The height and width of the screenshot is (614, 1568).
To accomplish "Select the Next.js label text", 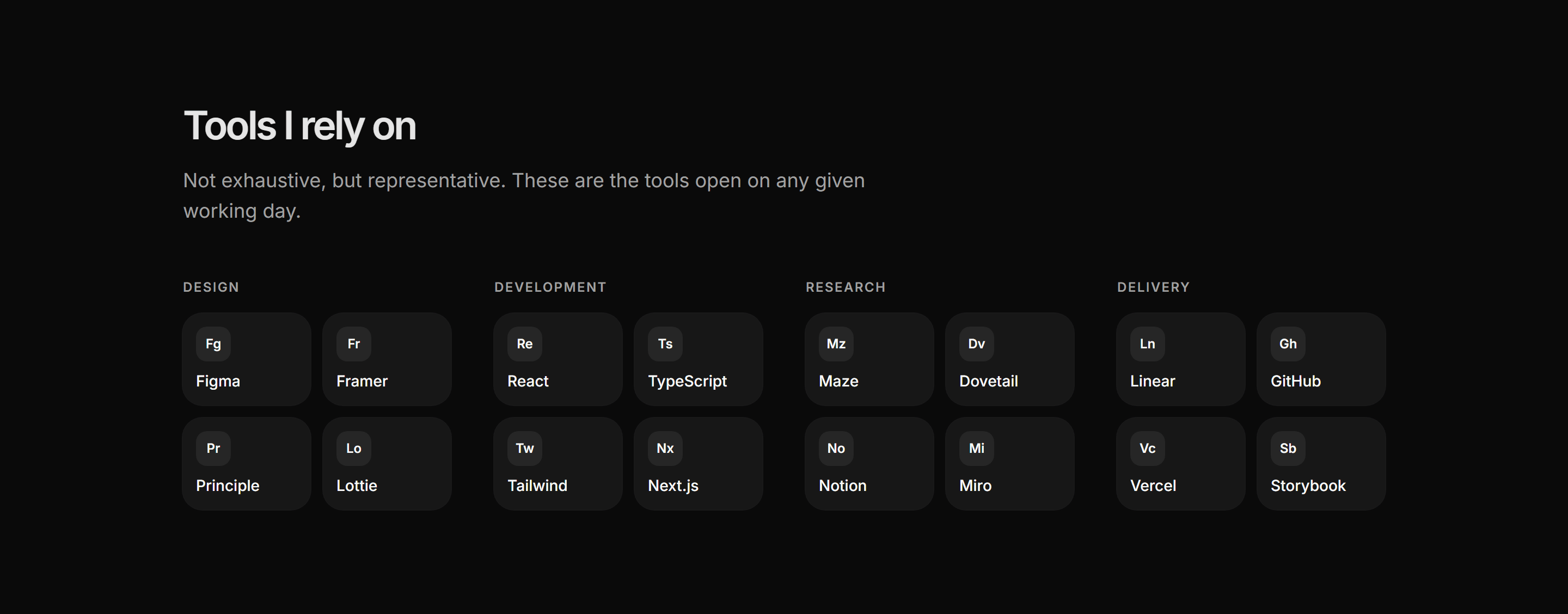I will 673,486.
